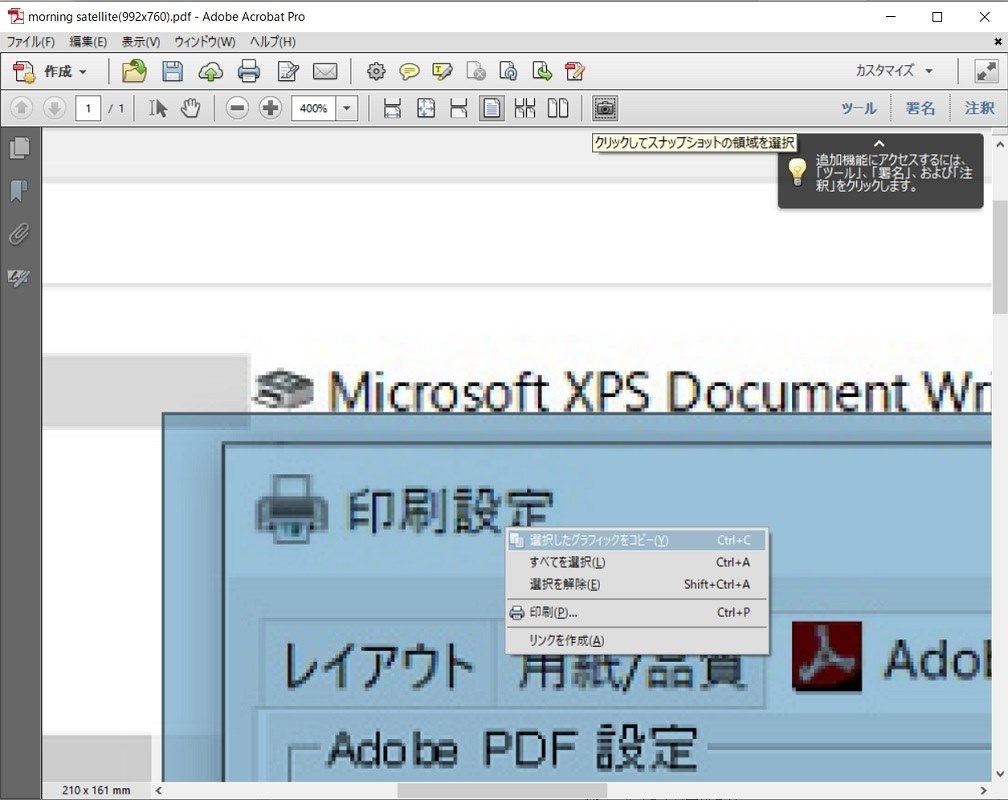Viewport: 1008px width, 800px height.
Task: Click the vertical scrollbar thumb
Action: click(x=1000, y=257)
